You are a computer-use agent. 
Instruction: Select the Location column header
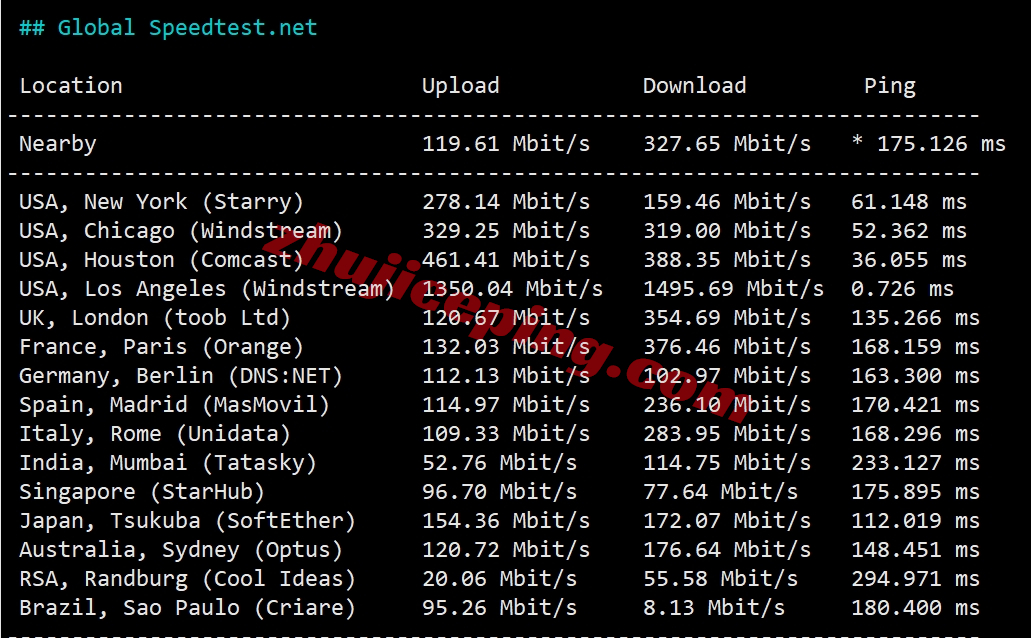71,86
